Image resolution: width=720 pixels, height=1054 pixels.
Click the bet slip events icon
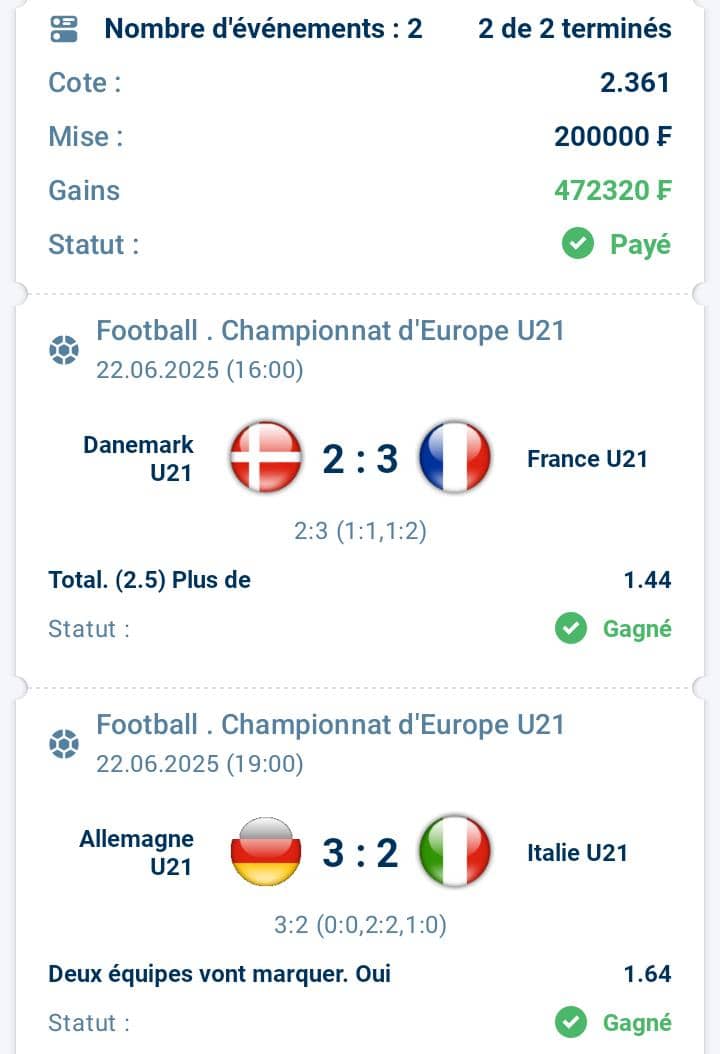[64, 29]
